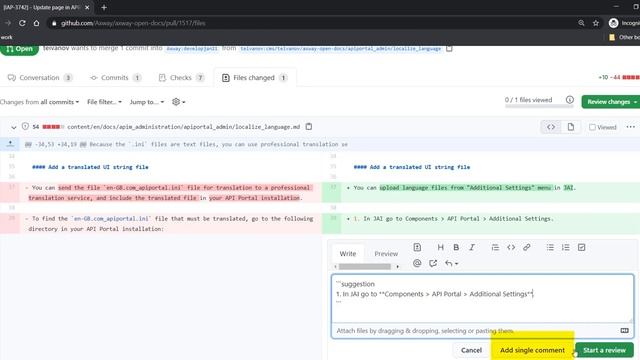This screenshot has width=640, height=360.
Task: Open the Changes from all commits dropdown
Action: tap(40, 102)
